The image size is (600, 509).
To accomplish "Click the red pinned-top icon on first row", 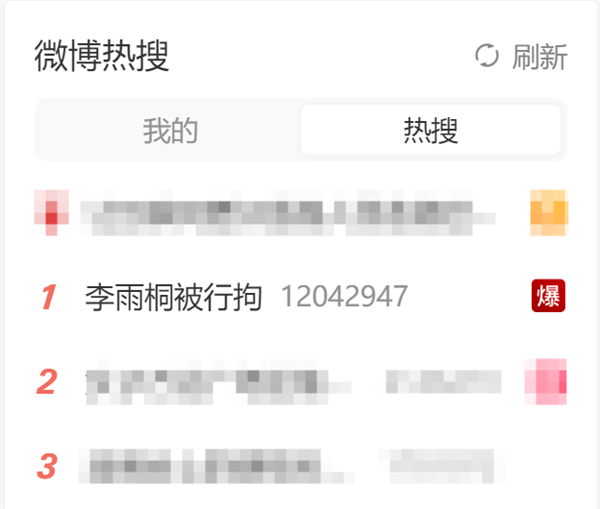I will click(x=51, y=212).
